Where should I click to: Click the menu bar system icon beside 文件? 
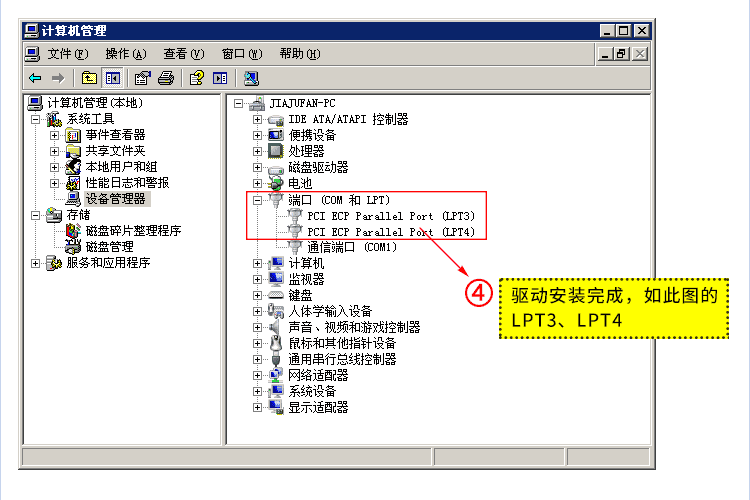[32, 54]
